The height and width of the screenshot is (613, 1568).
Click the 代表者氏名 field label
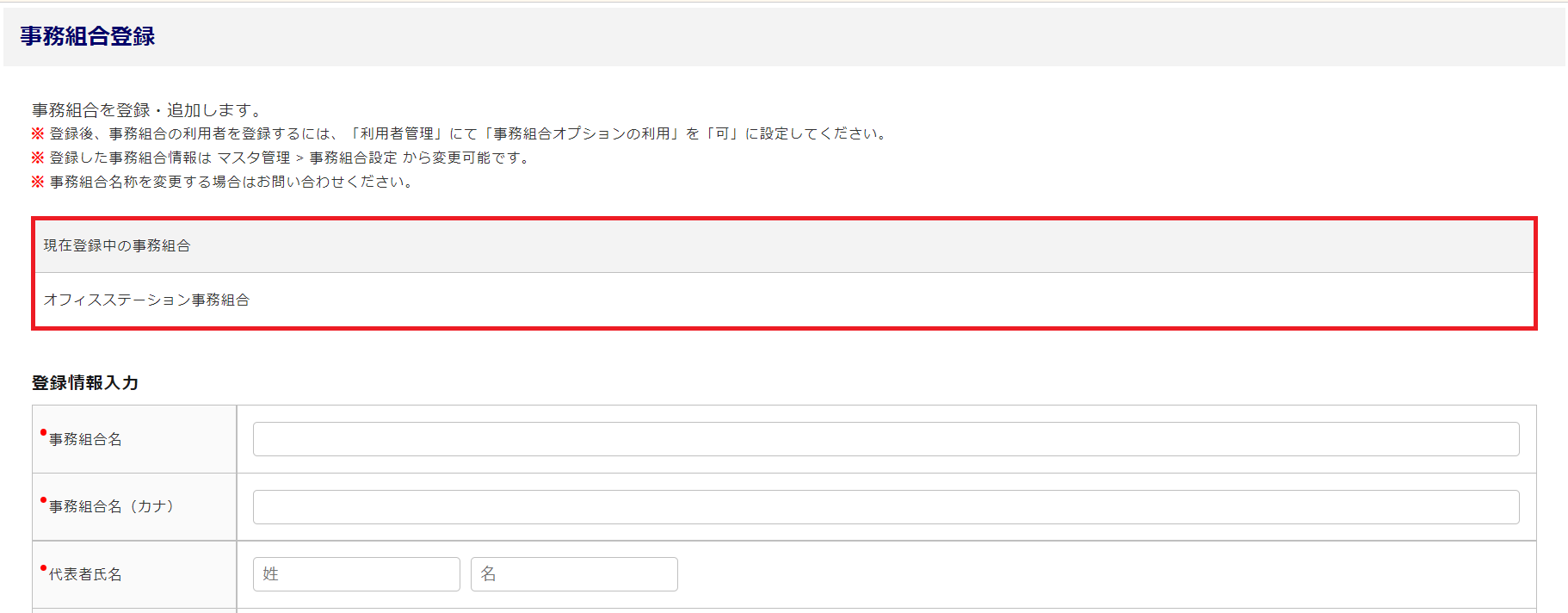[85, 574]
